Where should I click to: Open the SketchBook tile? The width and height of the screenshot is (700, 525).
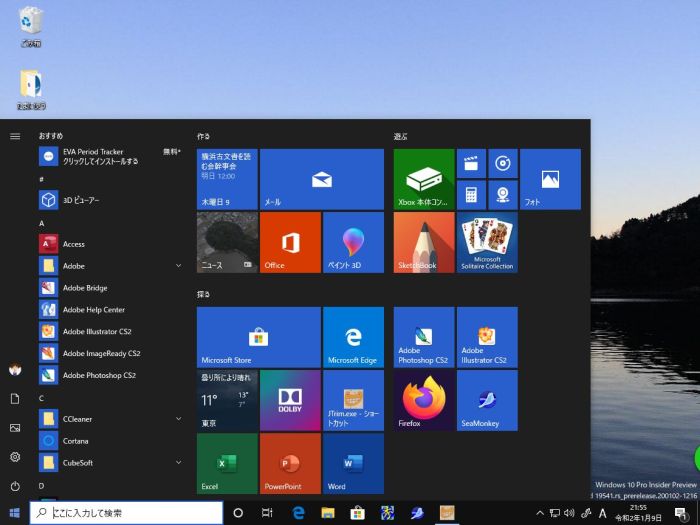424,242
